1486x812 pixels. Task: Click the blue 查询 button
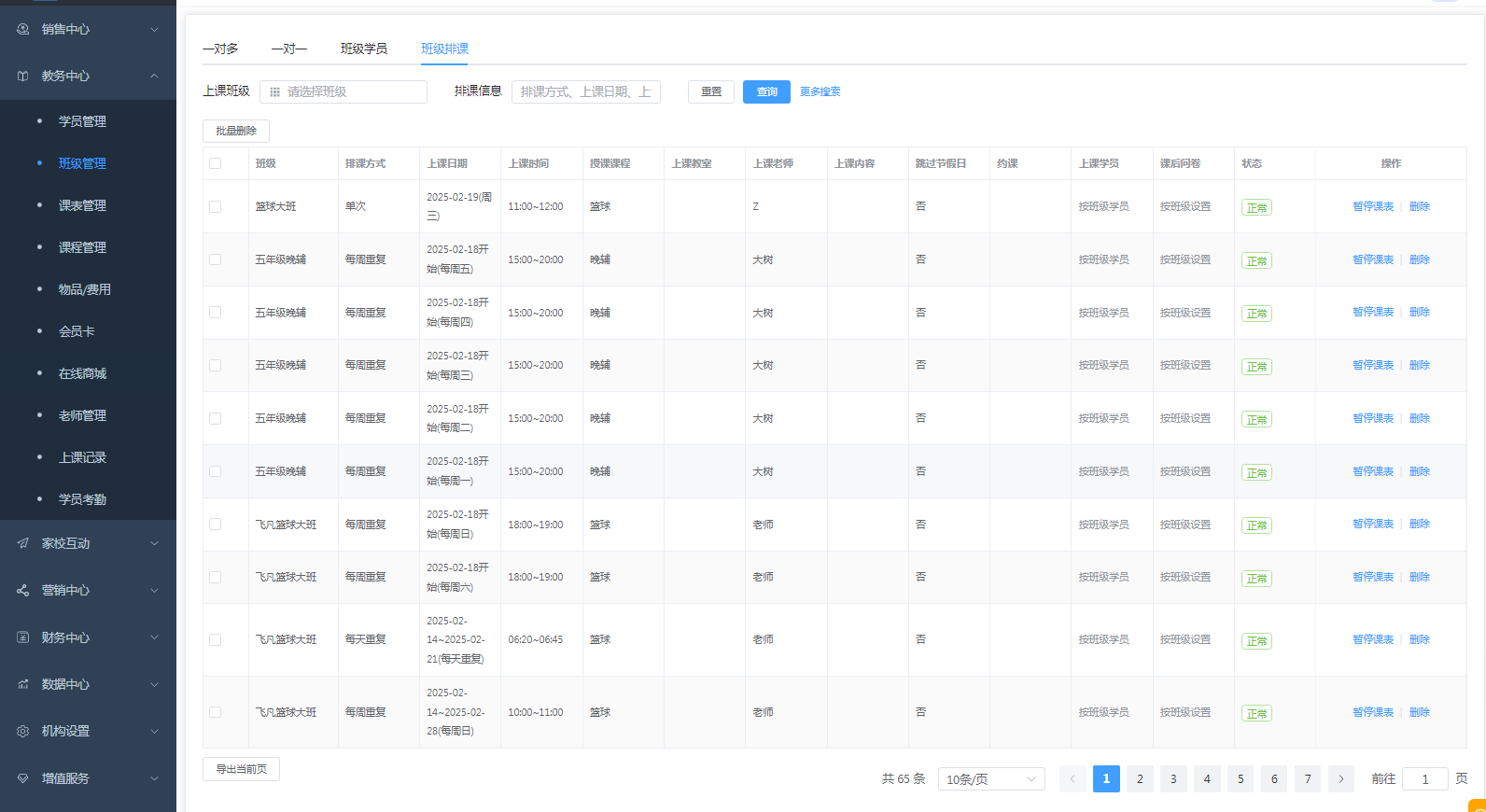(x=766, y=91)
